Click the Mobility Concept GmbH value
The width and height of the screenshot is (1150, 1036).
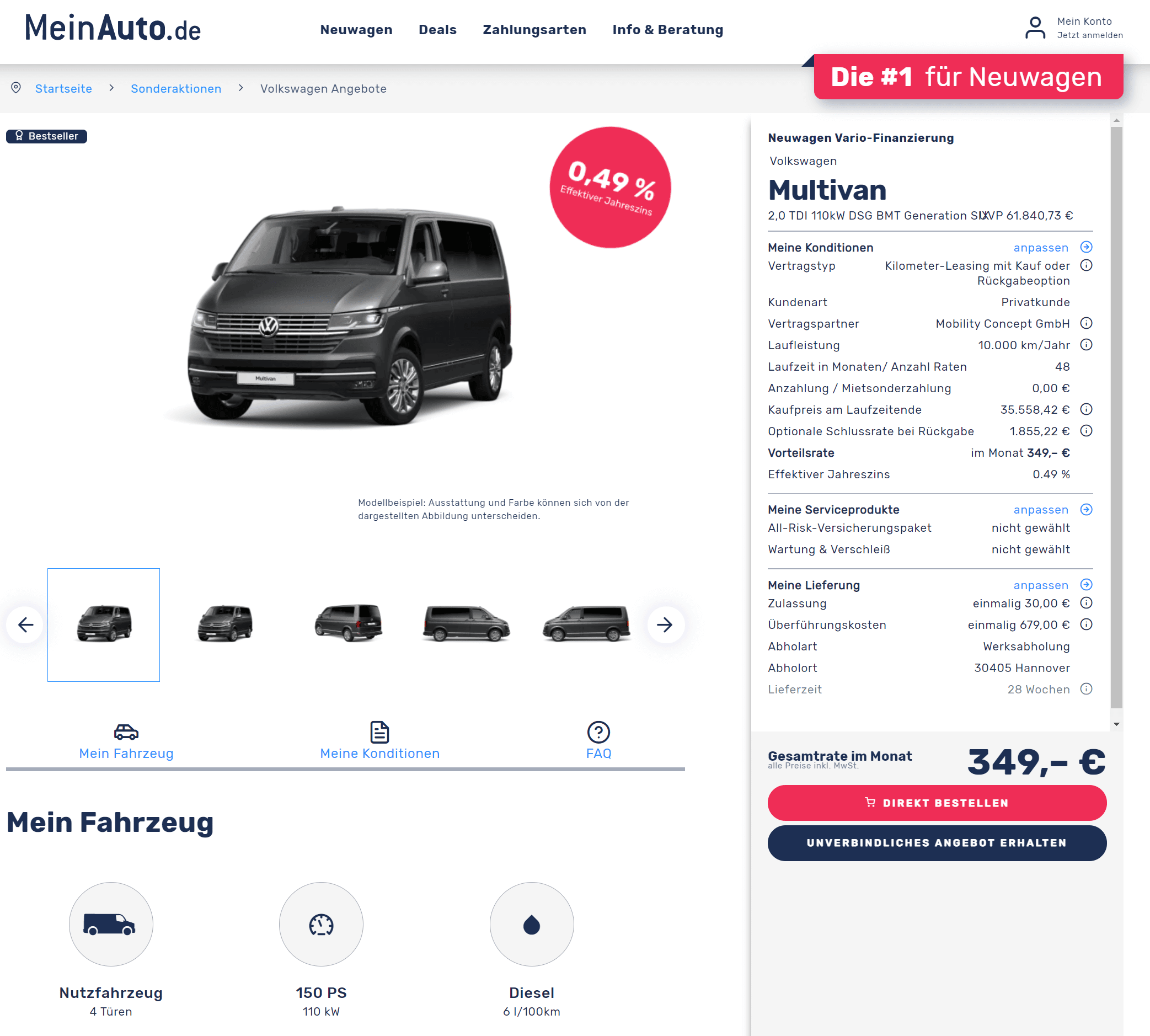[x=1003, y=324]
